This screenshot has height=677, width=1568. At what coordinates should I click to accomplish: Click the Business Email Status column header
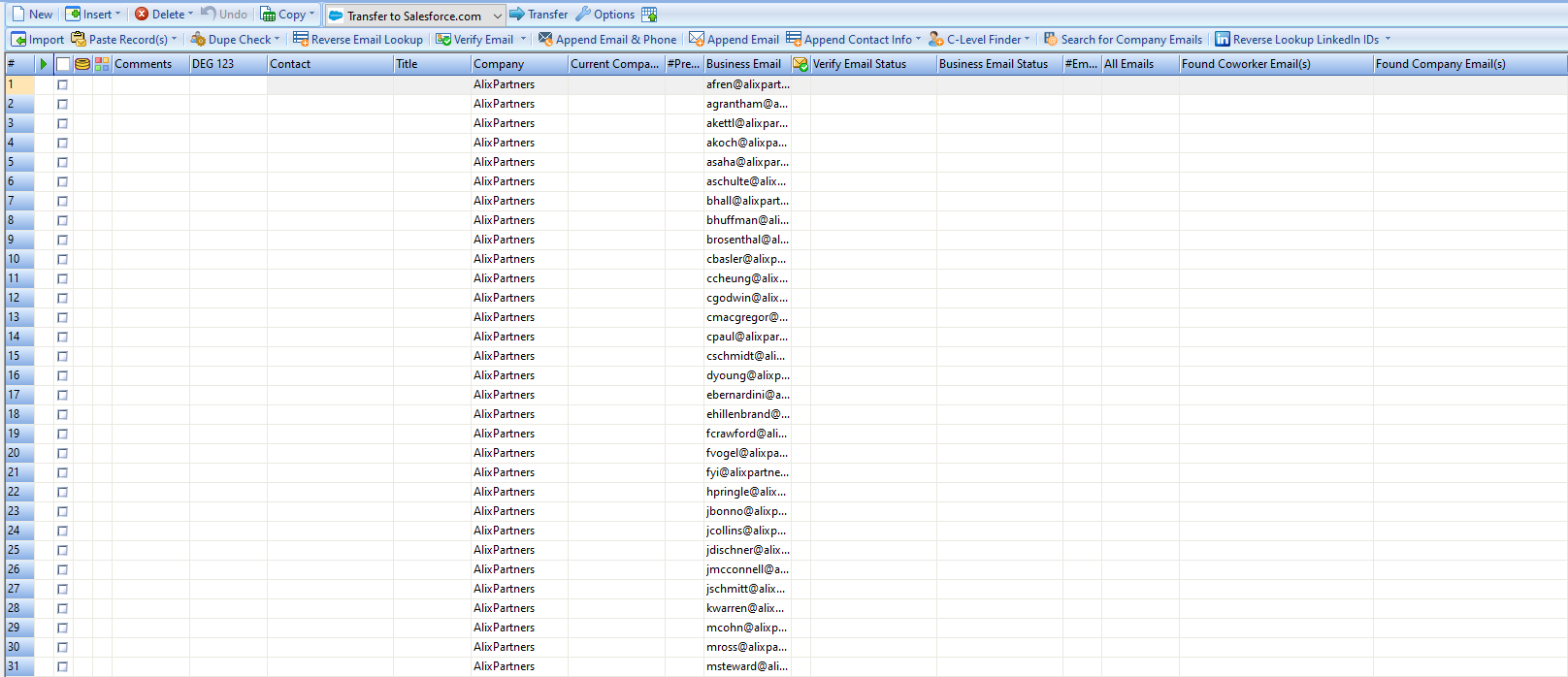point(999,64)
